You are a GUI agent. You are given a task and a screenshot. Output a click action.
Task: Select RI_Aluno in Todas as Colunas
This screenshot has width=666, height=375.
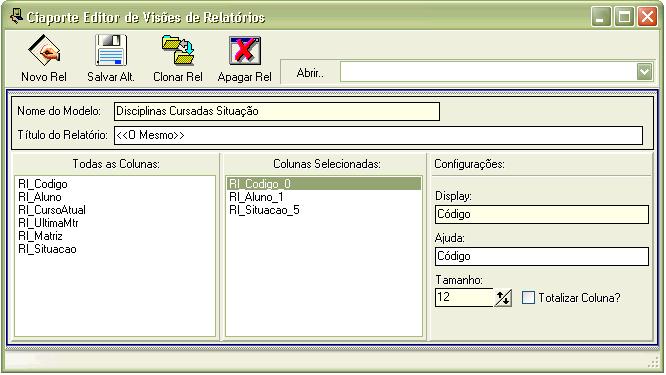click(x=40, y=197)
